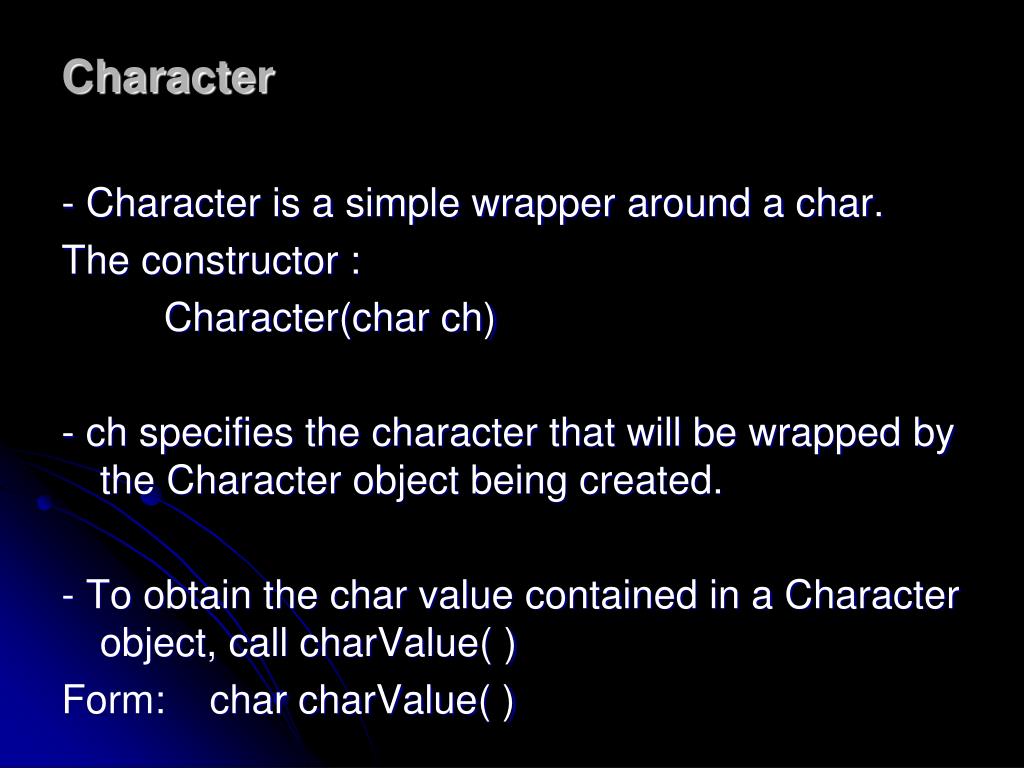Click "Character" at end of the third bullet line

(871, 596)
